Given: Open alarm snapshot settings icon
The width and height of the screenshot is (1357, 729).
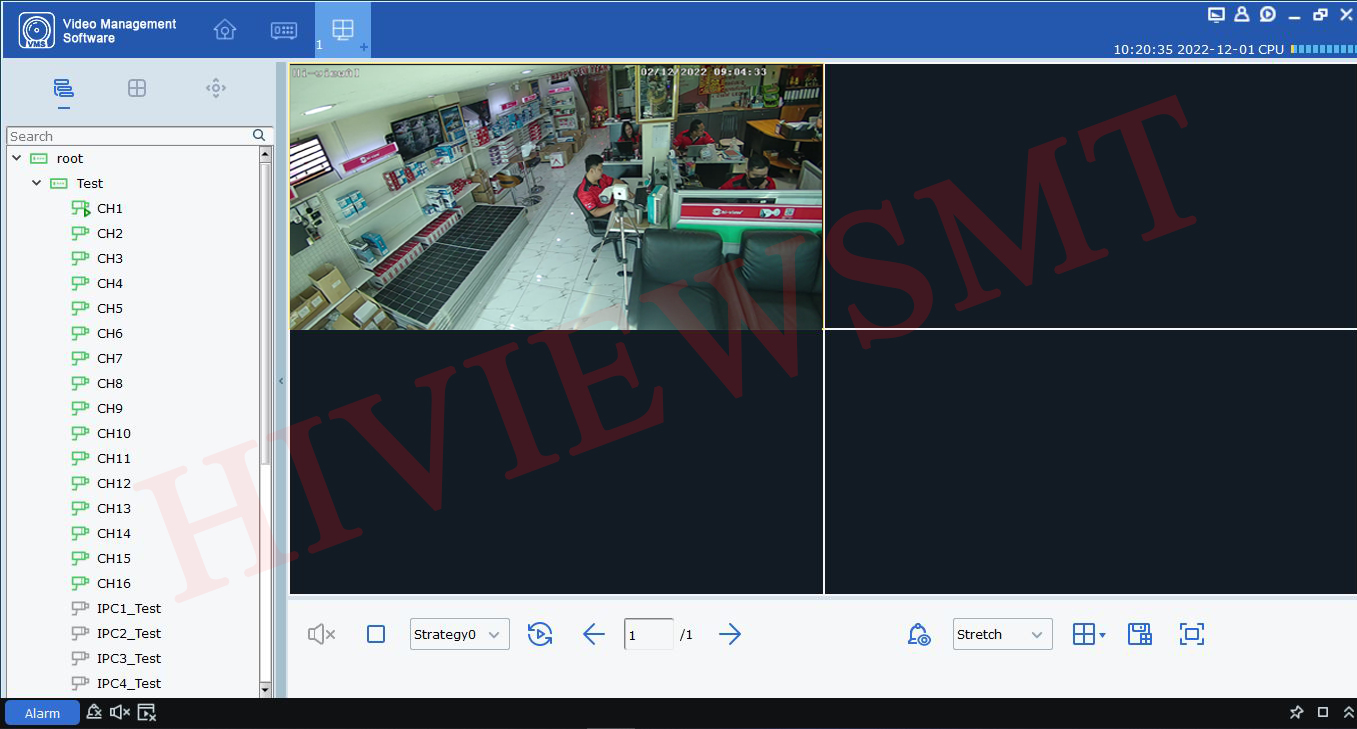Looking at the screenshot, I should pyautogui.click(x=919, y=634).
